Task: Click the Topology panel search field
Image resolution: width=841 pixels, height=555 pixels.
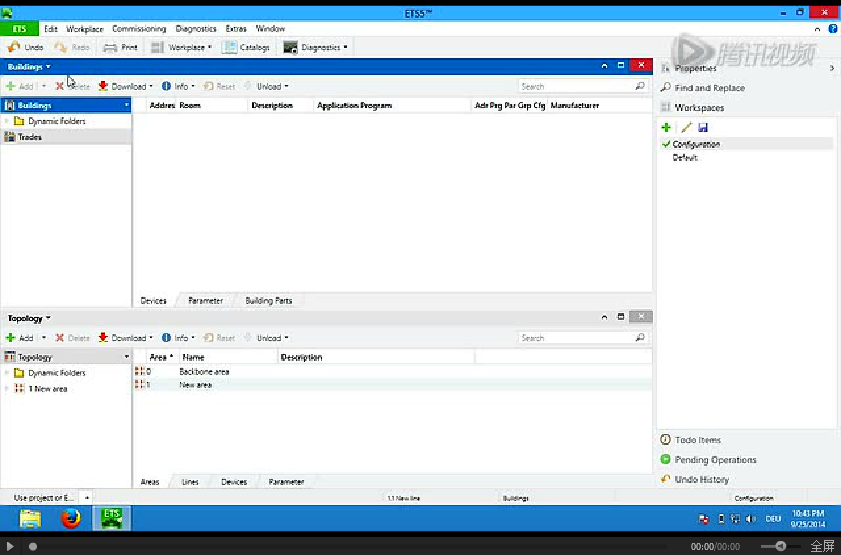Action: point(576,338)
